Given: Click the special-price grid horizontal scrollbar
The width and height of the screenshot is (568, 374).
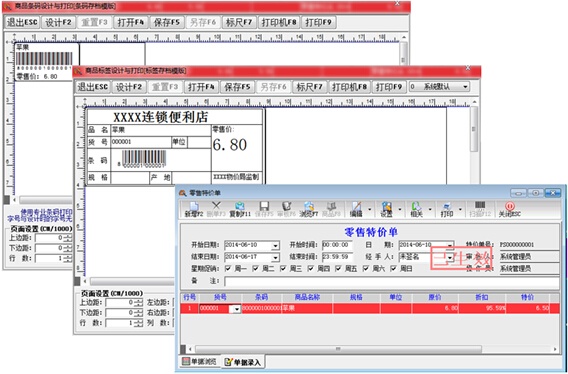Looking at the screenshot, I should pos(338,349).
